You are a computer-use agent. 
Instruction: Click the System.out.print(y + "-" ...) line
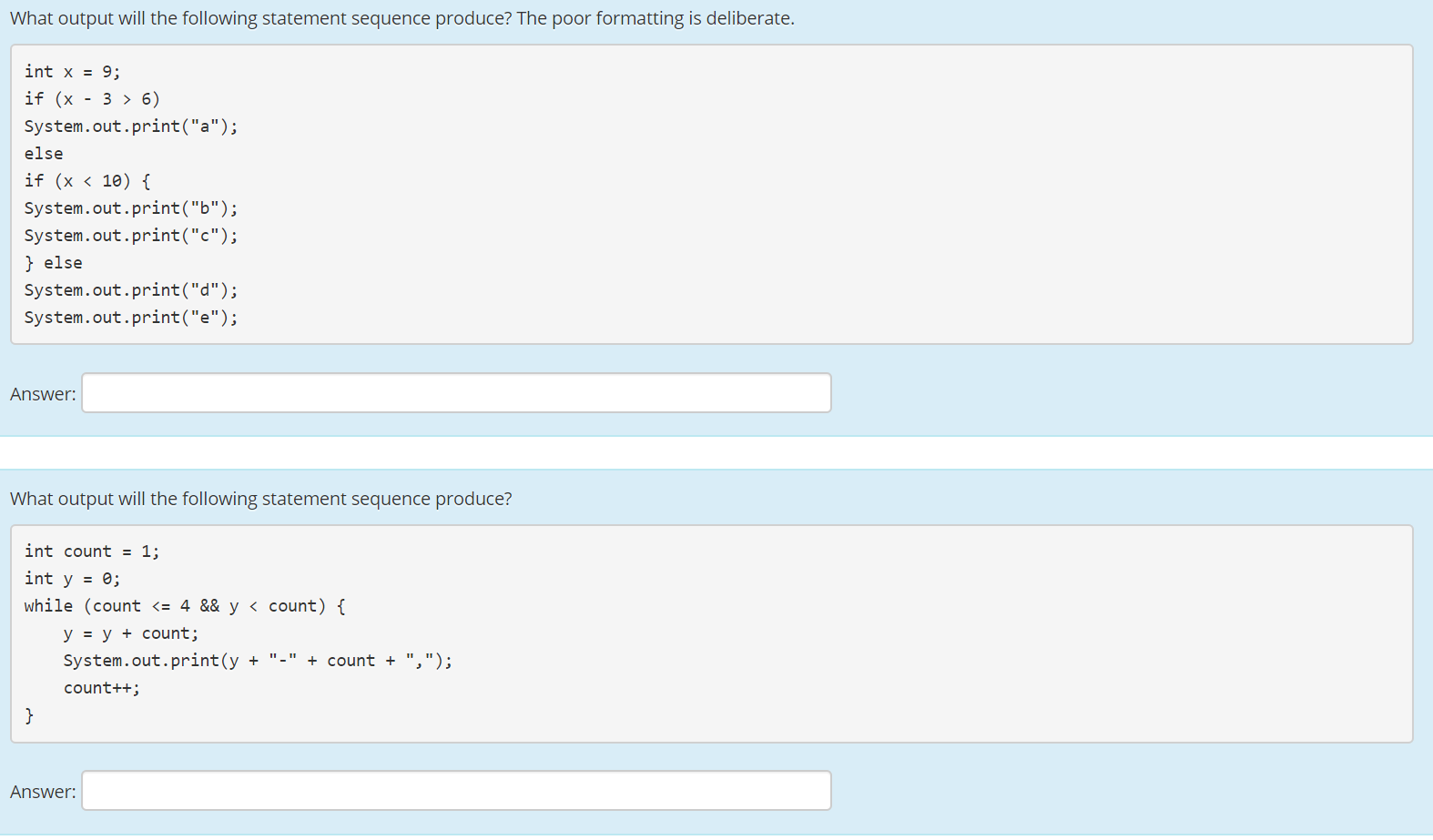[258, 661]
